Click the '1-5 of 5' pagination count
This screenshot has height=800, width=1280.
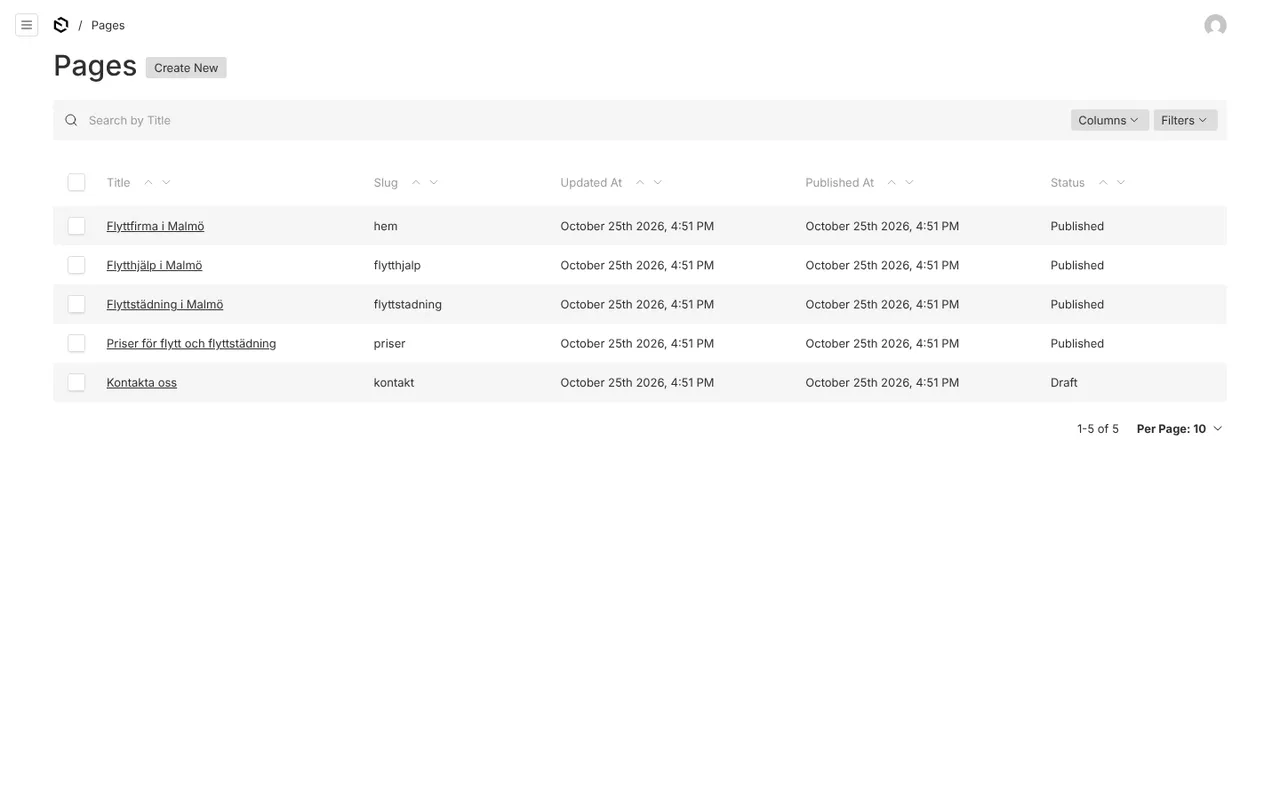[1098, 429]
